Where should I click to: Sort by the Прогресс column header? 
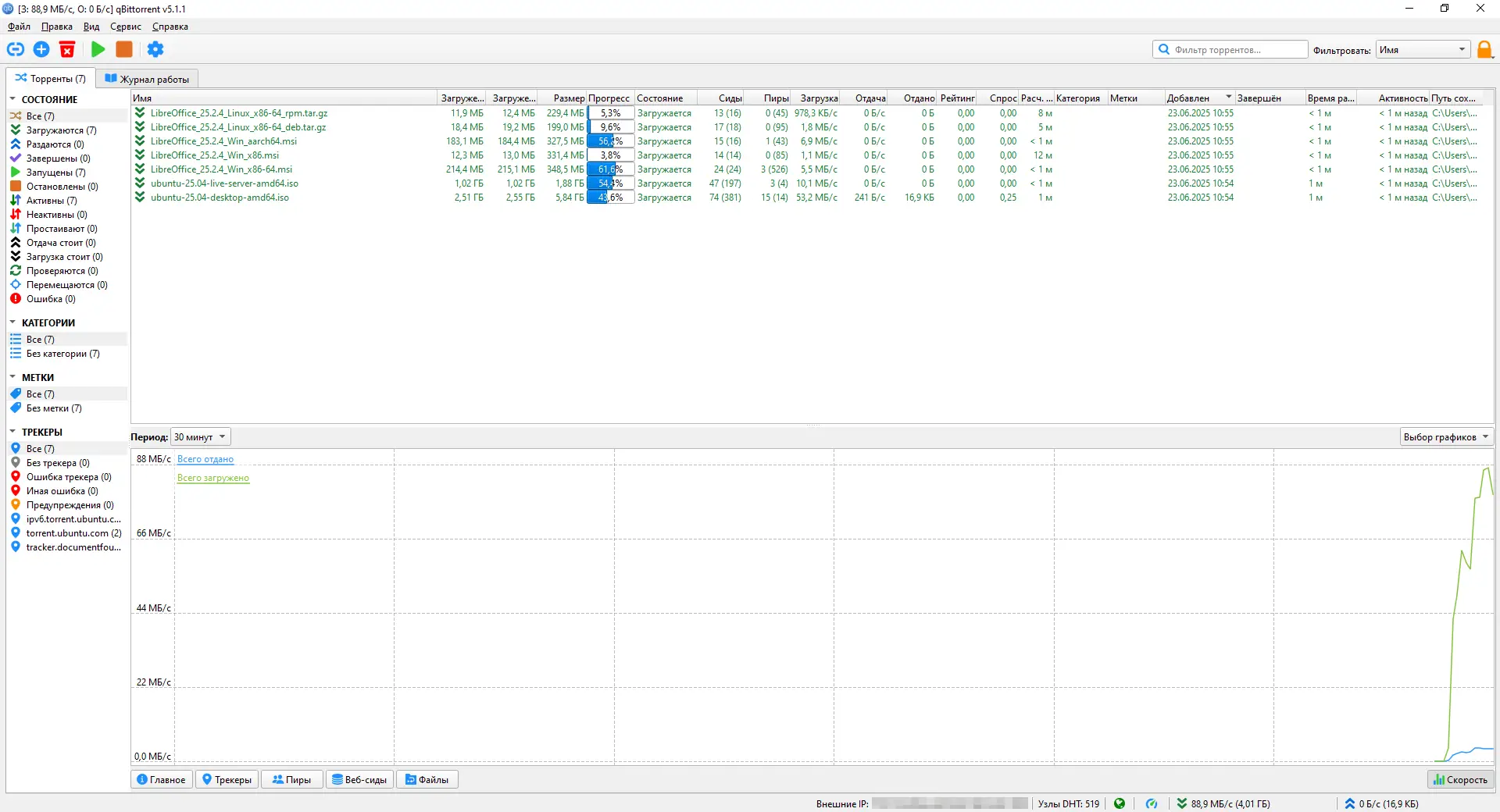click(x=609, y=98)
